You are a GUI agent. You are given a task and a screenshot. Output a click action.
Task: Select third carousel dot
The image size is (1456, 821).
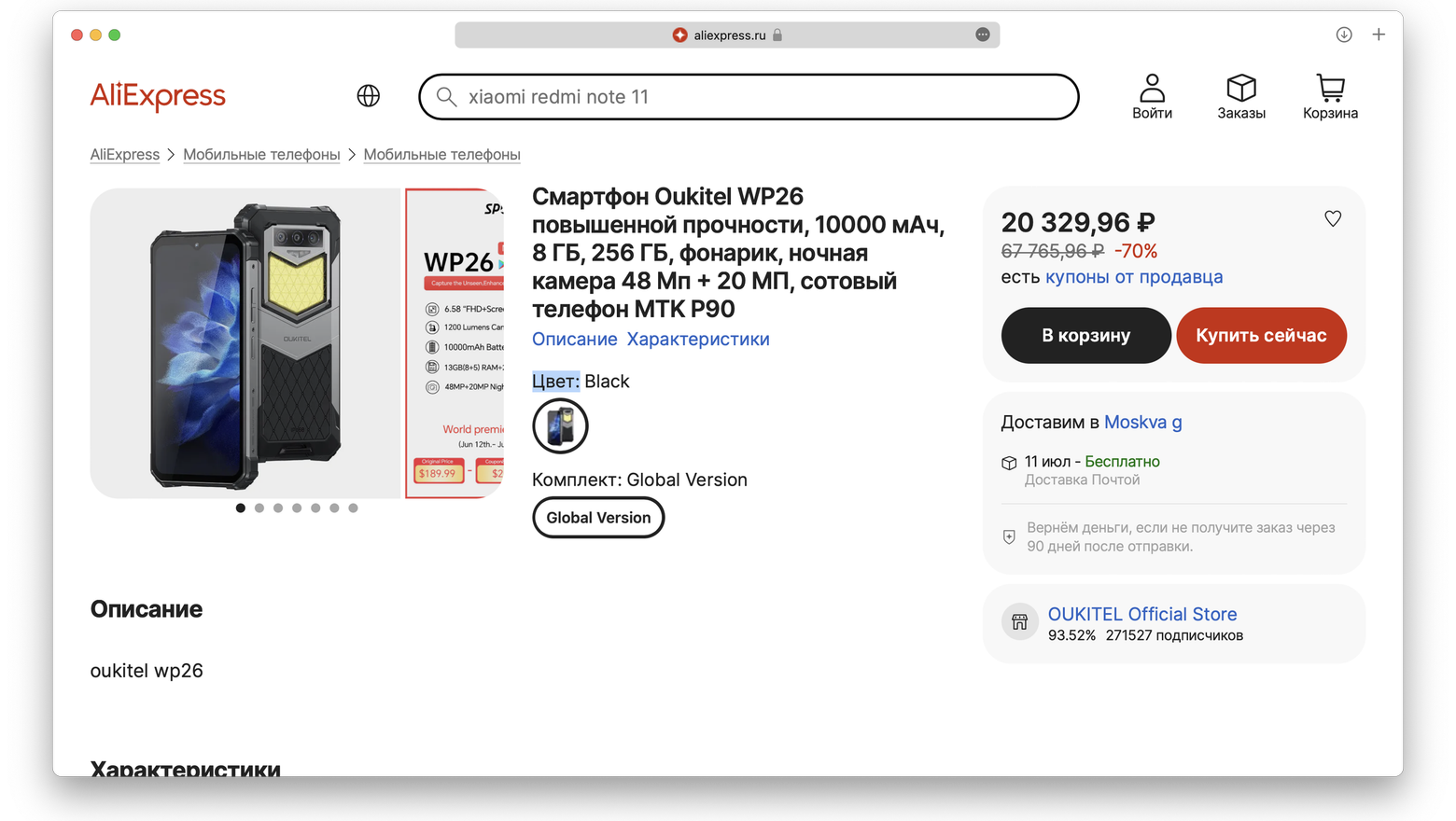278,508
